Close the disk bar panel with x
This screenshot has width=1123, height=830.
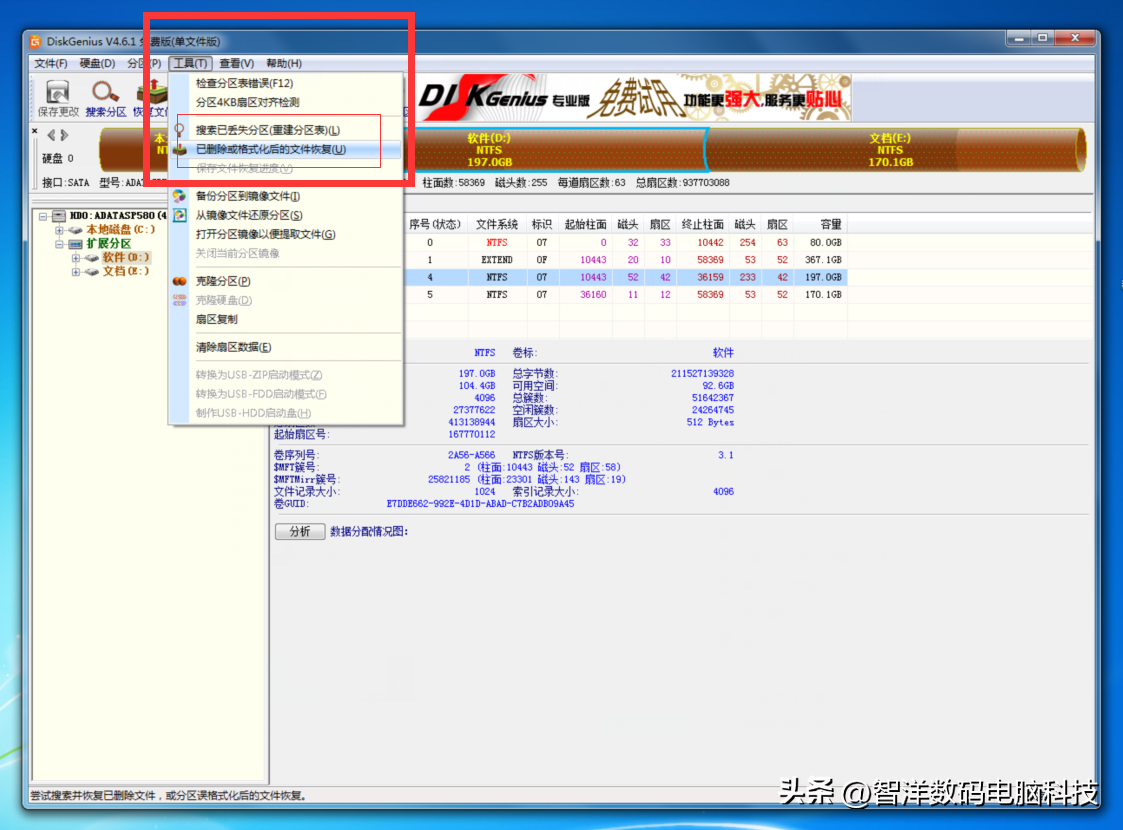(34, 131)
